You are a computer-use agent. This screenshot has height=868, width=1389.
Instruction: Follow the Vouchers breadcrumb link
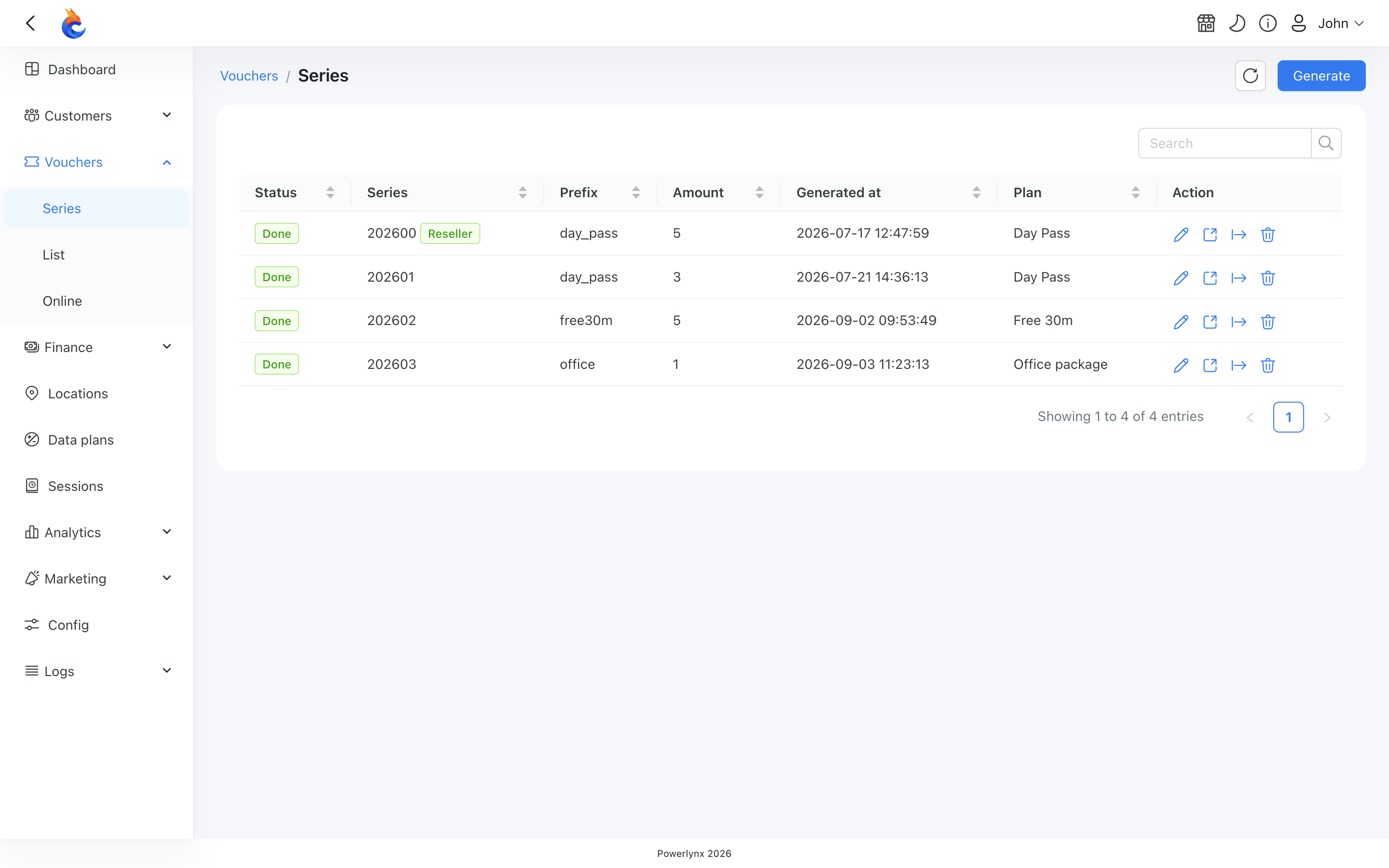[249, 76]
